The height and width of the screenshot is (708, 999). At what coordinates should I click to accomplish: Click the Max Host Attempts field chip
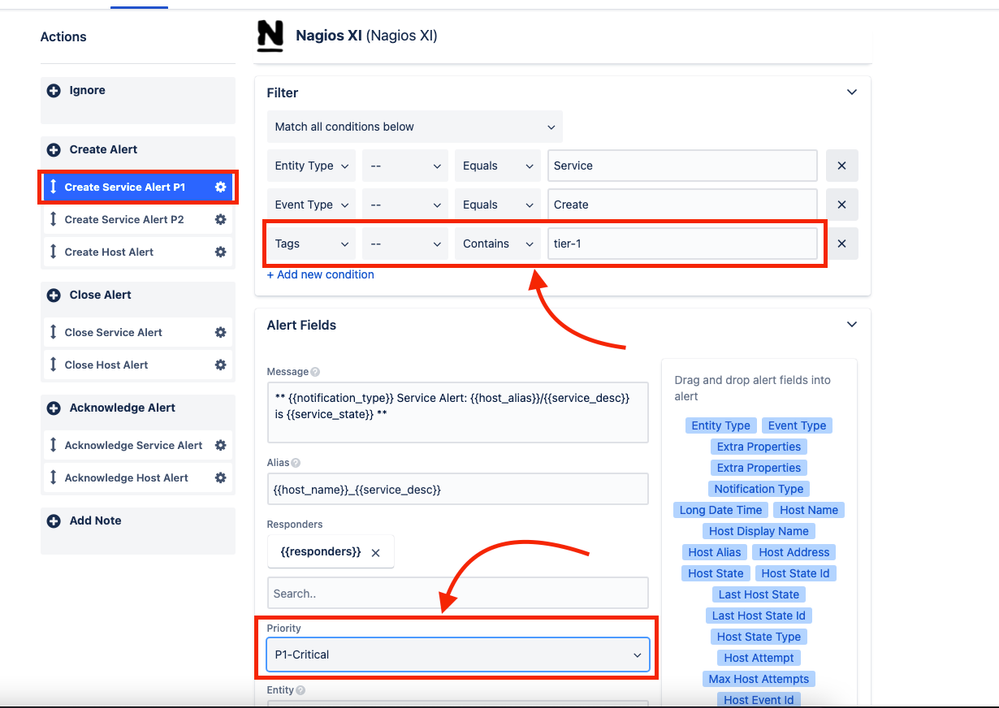point(758,679)
